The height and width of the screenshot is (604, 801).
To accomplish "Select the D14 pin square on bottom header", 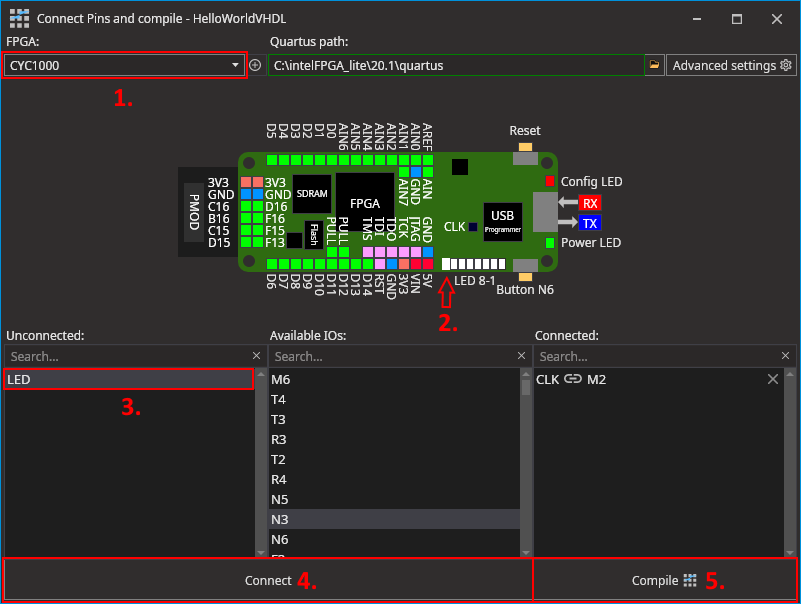I will (368, 264).
